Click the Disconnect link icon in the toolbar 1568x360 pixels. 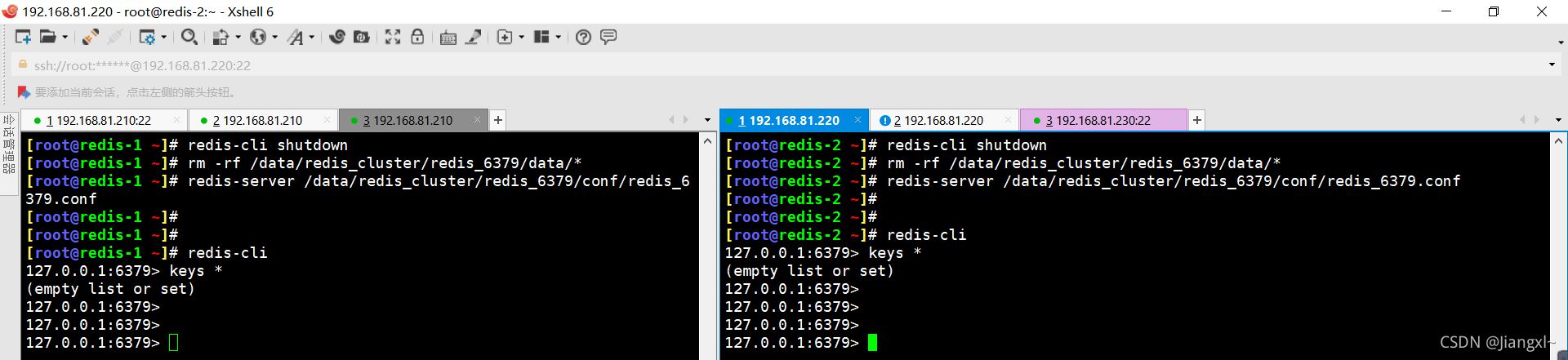tap(91, 37)
